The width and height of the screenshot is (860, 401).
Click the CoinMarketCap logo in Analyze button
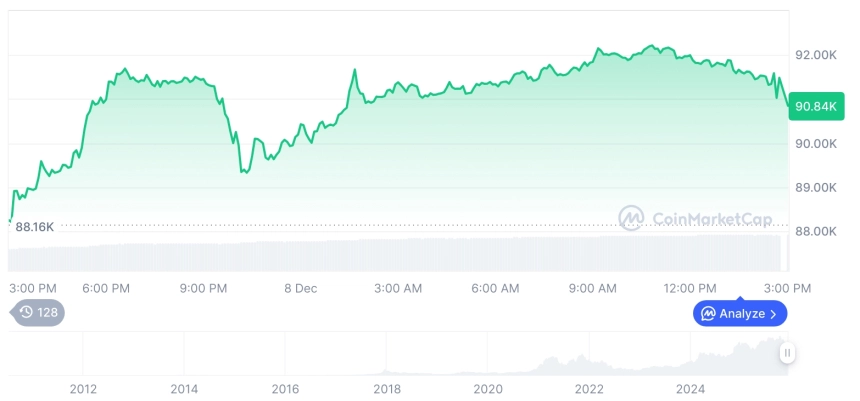pyautogui.click(x=708, y=314)
